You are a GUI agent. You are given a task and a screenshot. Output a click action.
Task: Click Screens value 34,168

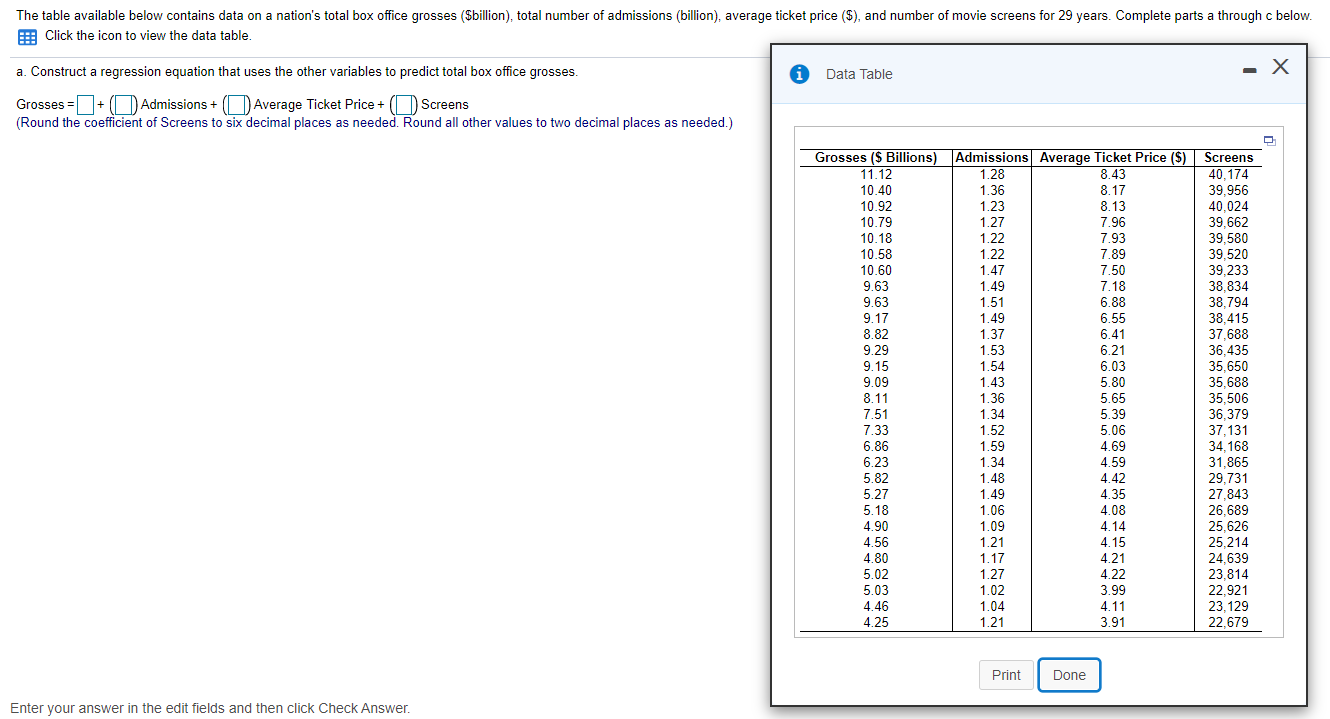tap(1229, 446)
